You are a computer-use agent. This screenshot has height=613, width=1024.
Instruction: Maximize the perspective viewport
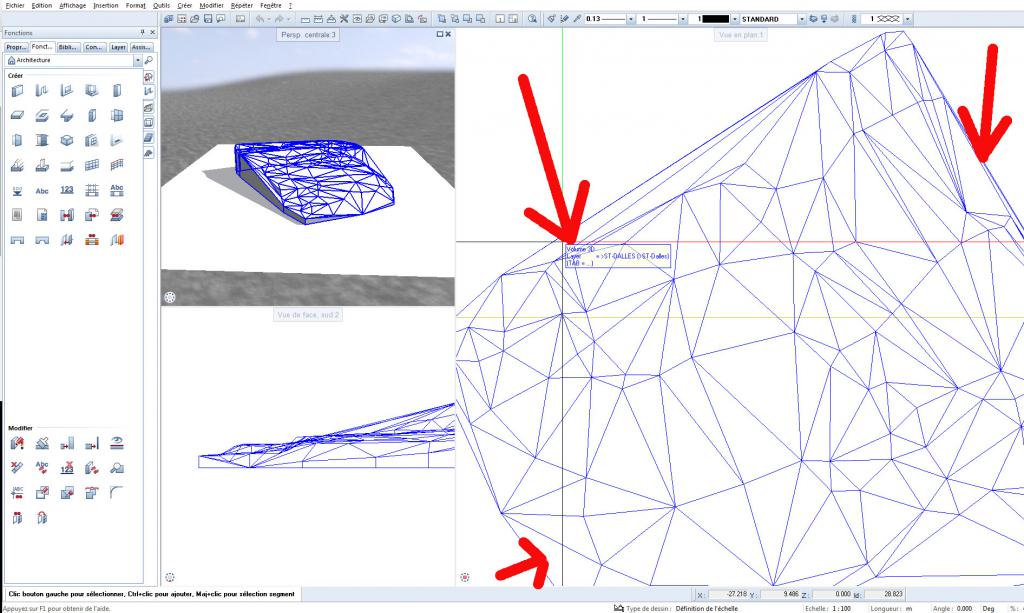coord(440,34)
